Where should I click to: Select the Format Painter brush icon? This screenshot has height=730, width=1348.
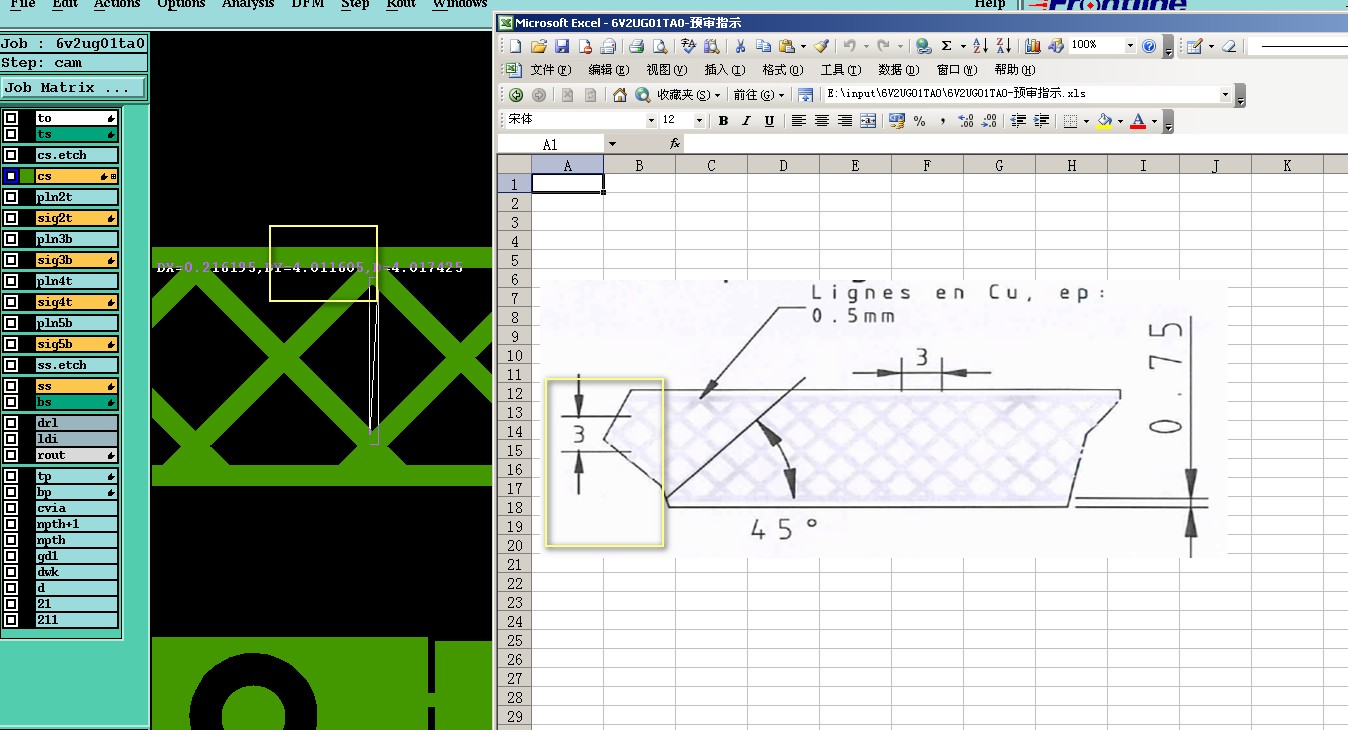pos(821,46)
